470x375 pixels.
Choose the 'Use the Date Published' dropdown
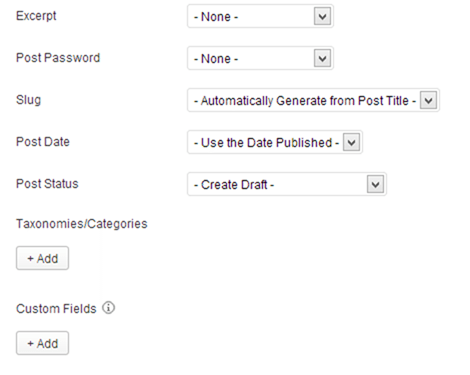pyautogui.click(x=275, y=142)
